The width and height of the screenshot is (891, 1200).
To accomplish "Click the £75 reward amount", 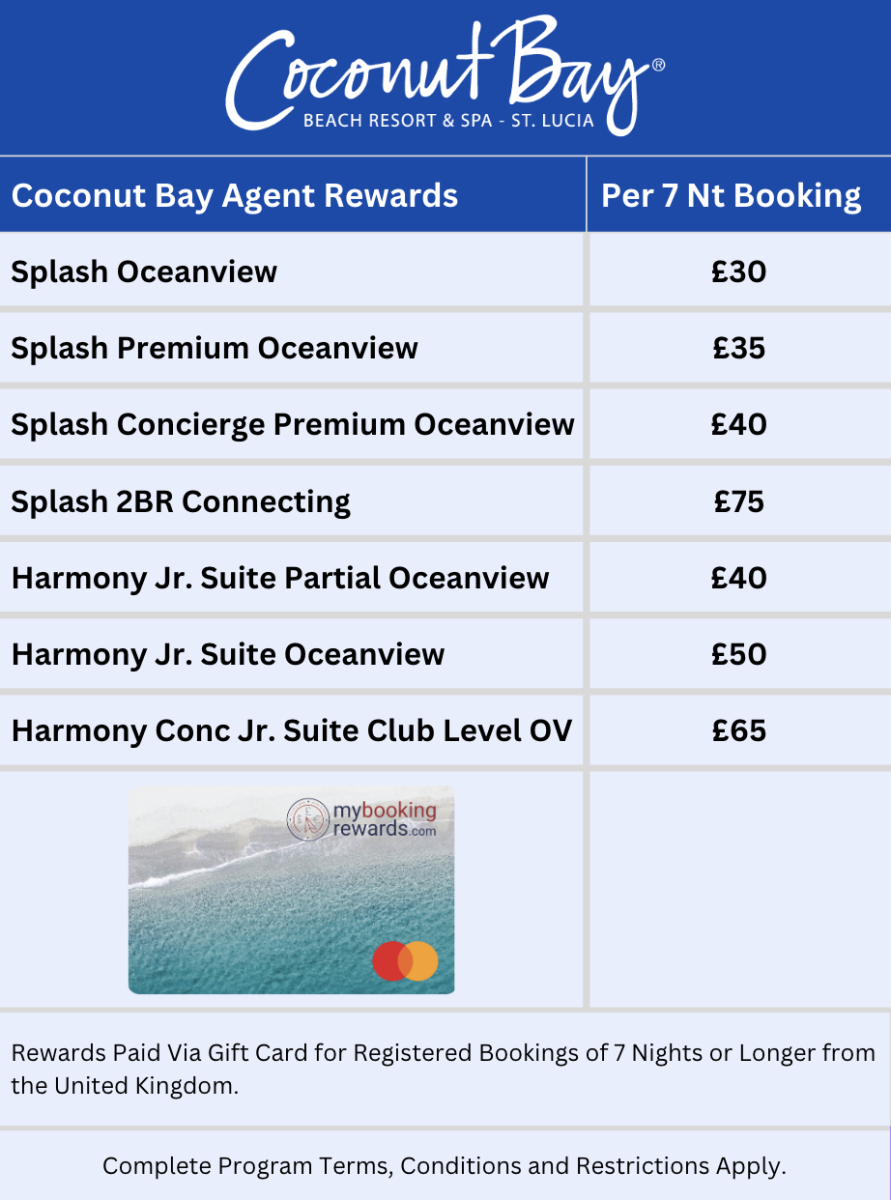I will pos(739,501).
